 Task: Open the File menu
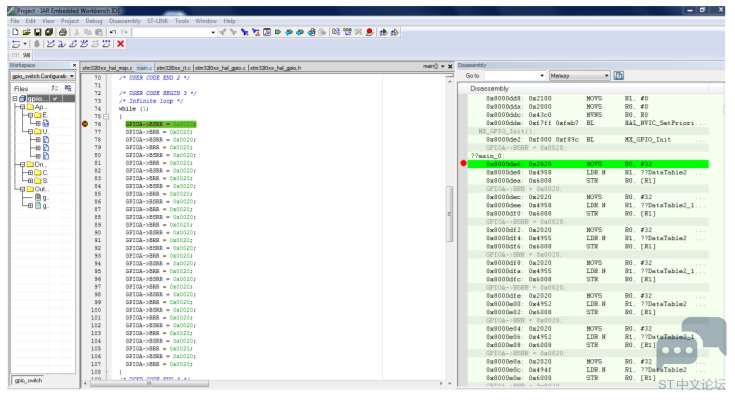coord(15,21)
